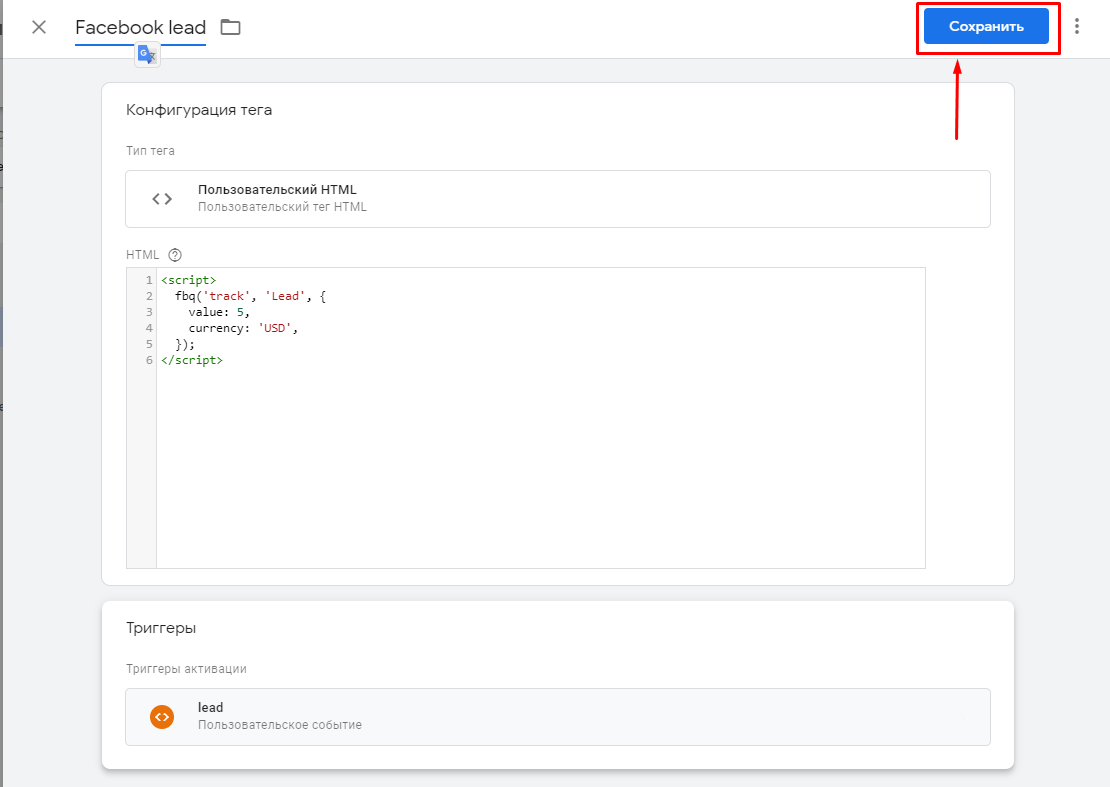Click the currency: 'USD' code line

(243, 328)
